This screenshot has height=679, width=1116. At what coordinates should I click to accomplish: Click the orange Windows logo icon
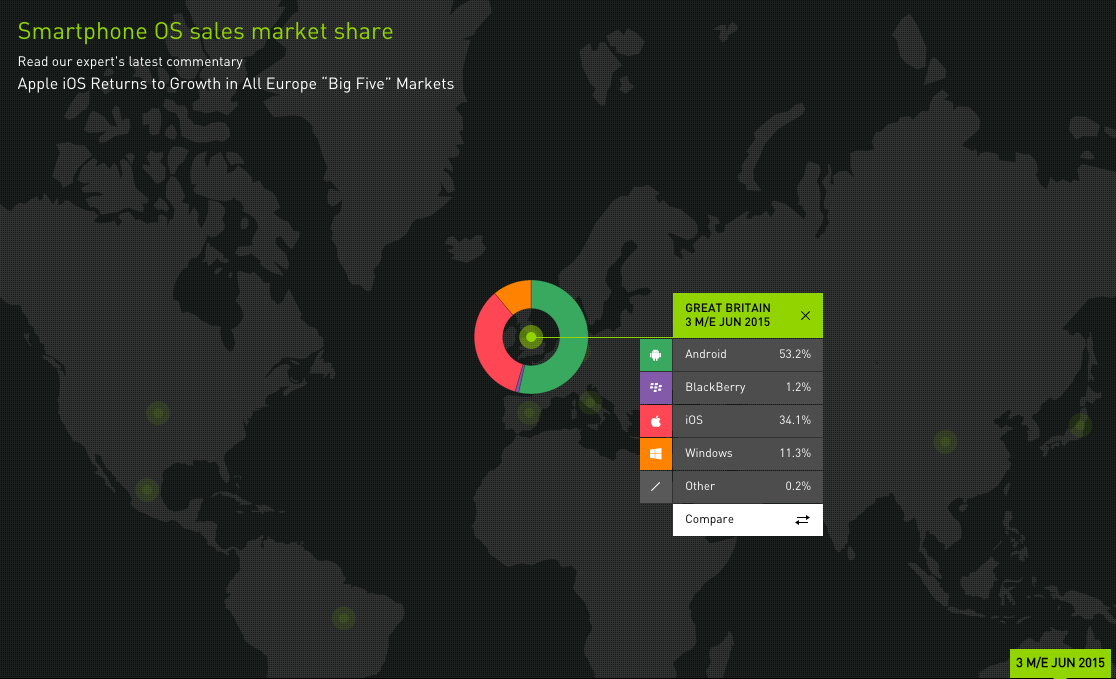[656, 453]
